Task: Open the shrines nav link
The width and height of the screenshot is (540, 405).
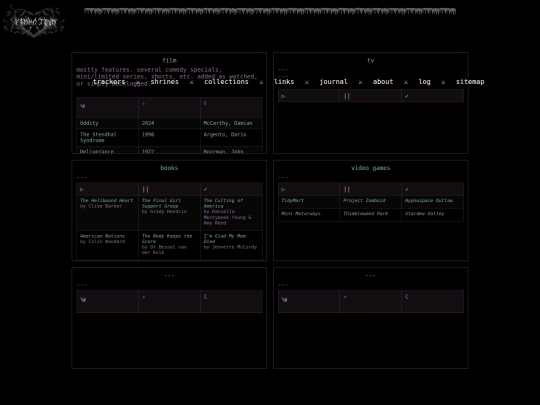Action: click(165, 82)
